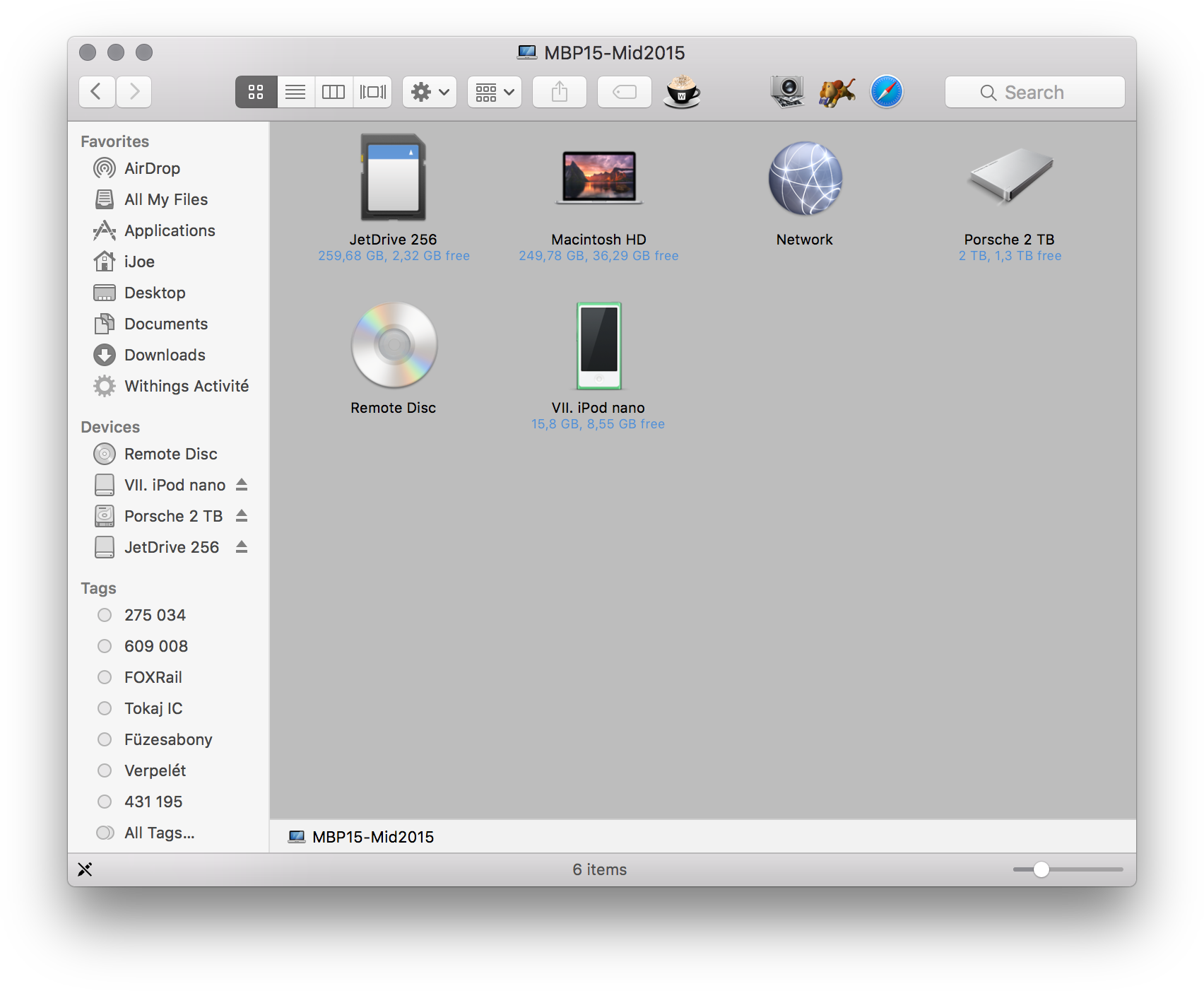Click the crossed-tools icon in status bar
1204x991 pixels.
tap(85, 869)
